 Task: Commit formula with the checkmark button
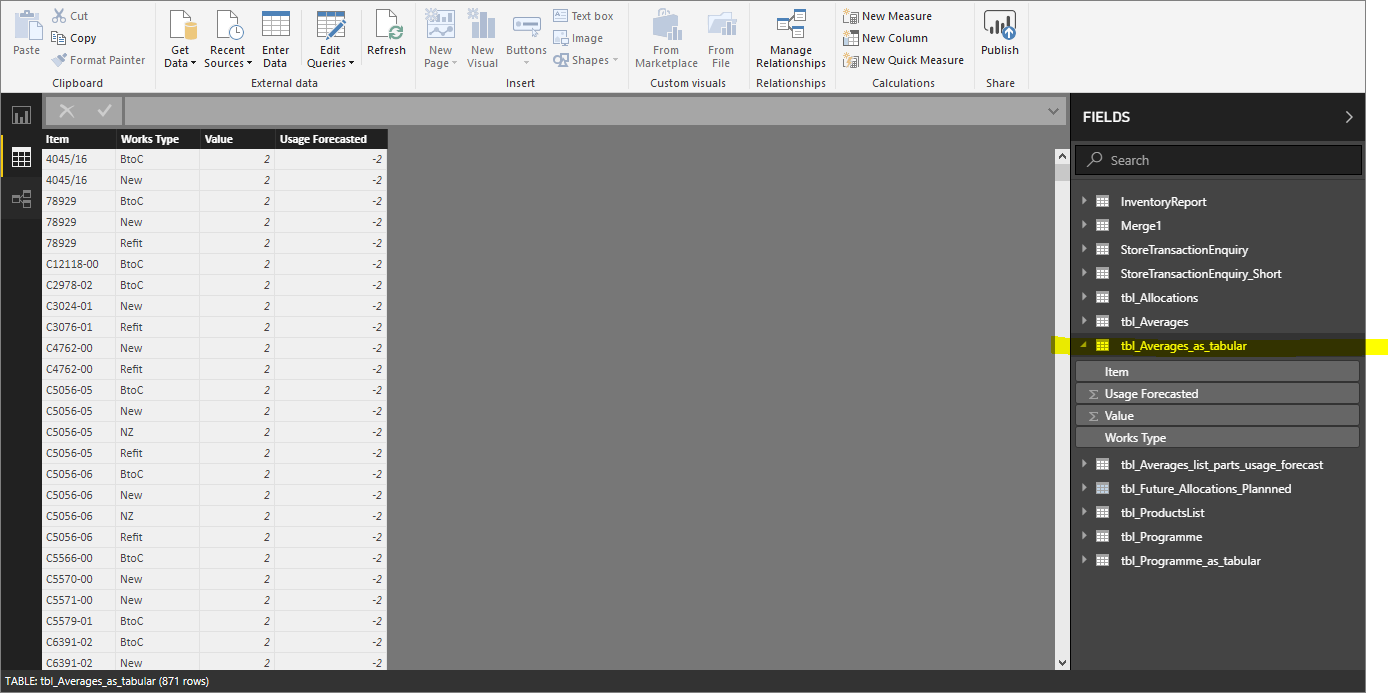click(104, 111)
